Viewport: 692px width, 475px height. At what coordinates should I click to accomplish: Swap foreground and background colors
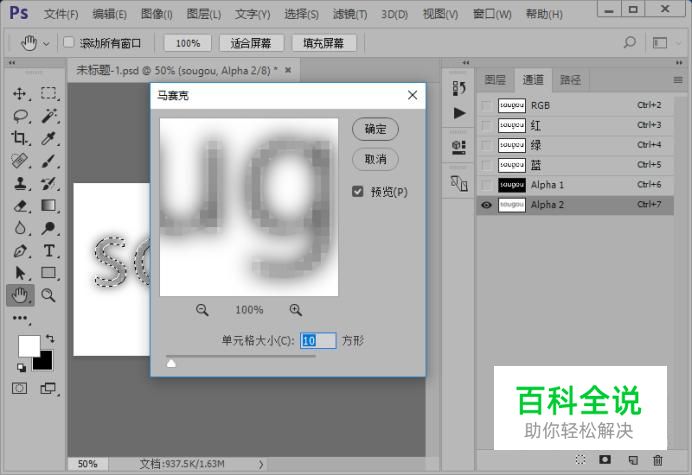tap(50, 338)
